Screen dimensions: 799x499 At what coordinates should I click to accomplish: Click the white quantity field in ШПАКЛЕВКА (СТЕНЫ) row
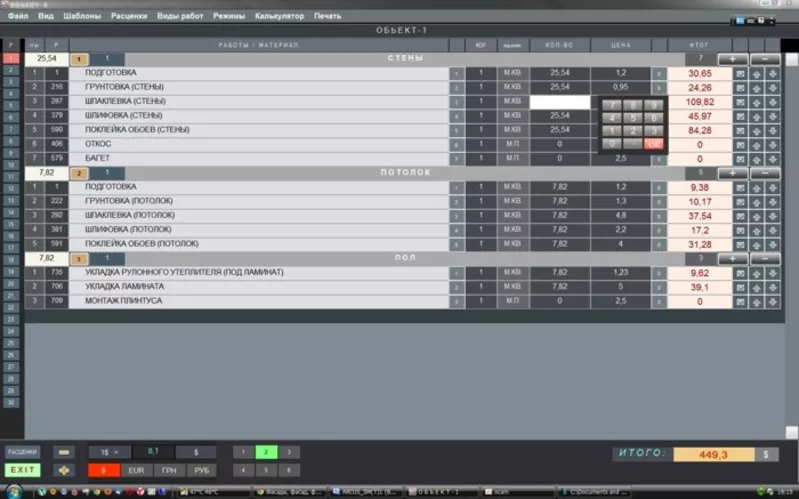(x=560, y=102)
